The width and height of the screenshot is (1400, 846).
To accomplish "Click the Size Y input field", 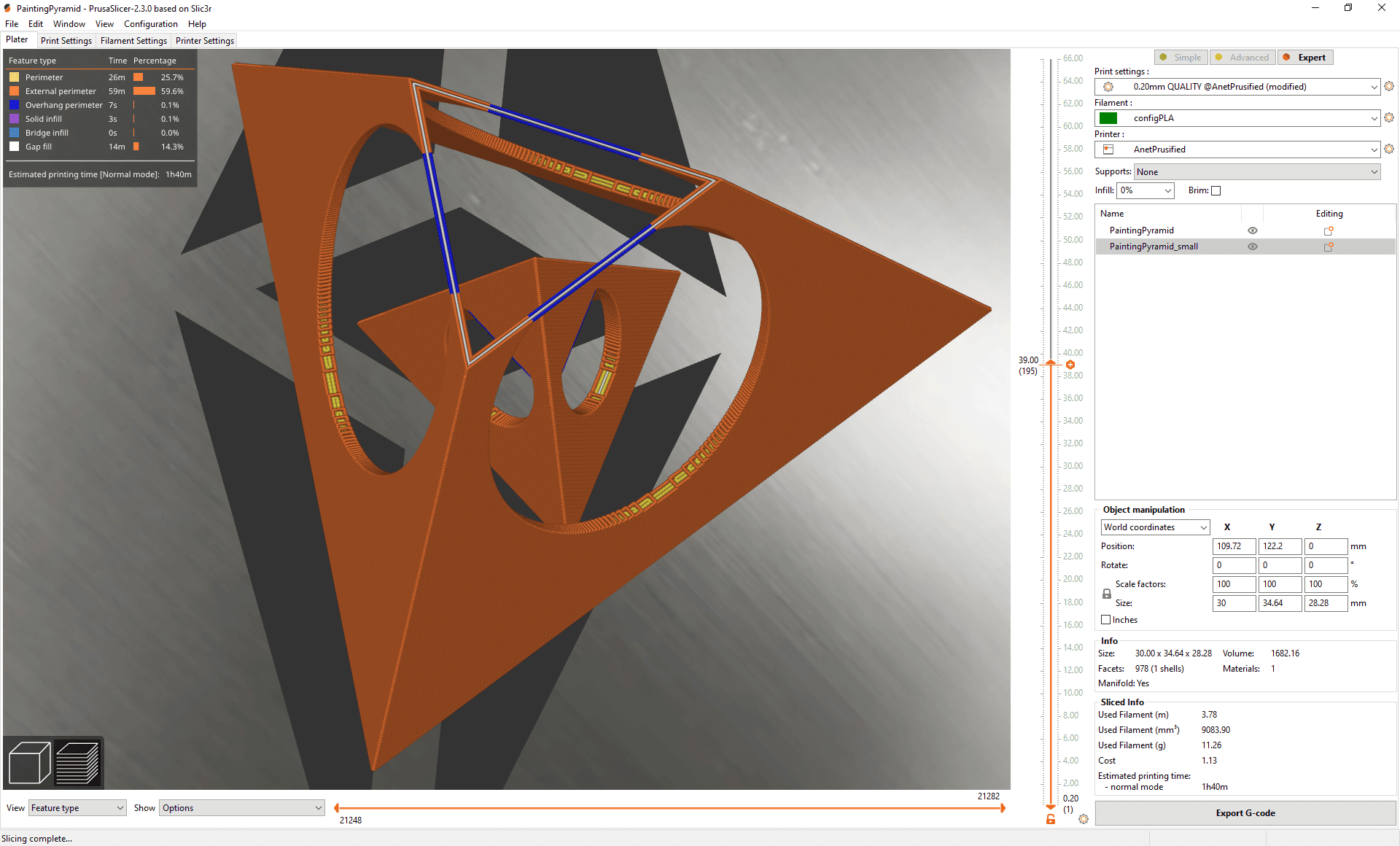I will [x=1280, y=603].
